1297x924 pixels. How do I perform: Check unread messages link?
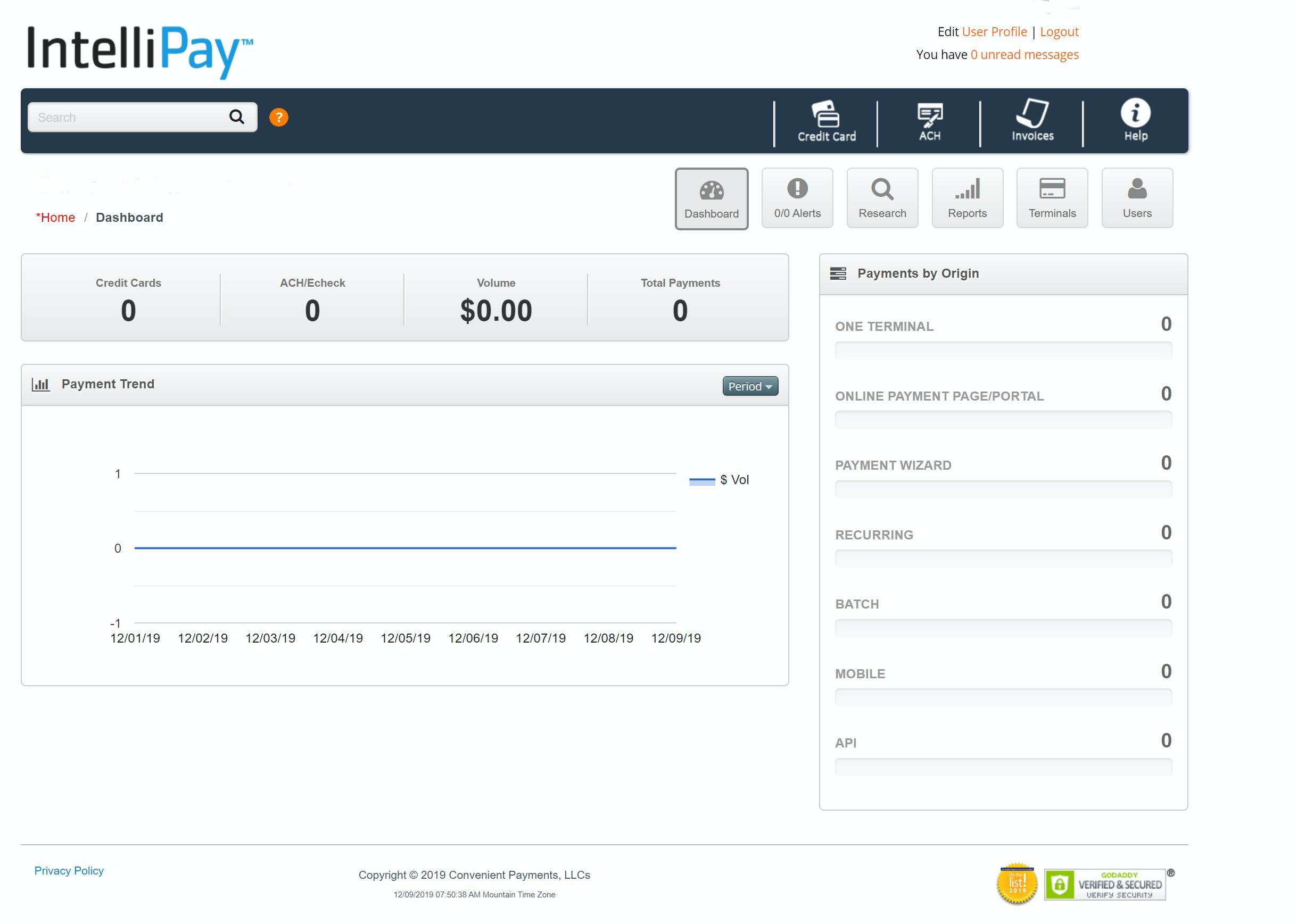click(1025, 54)
